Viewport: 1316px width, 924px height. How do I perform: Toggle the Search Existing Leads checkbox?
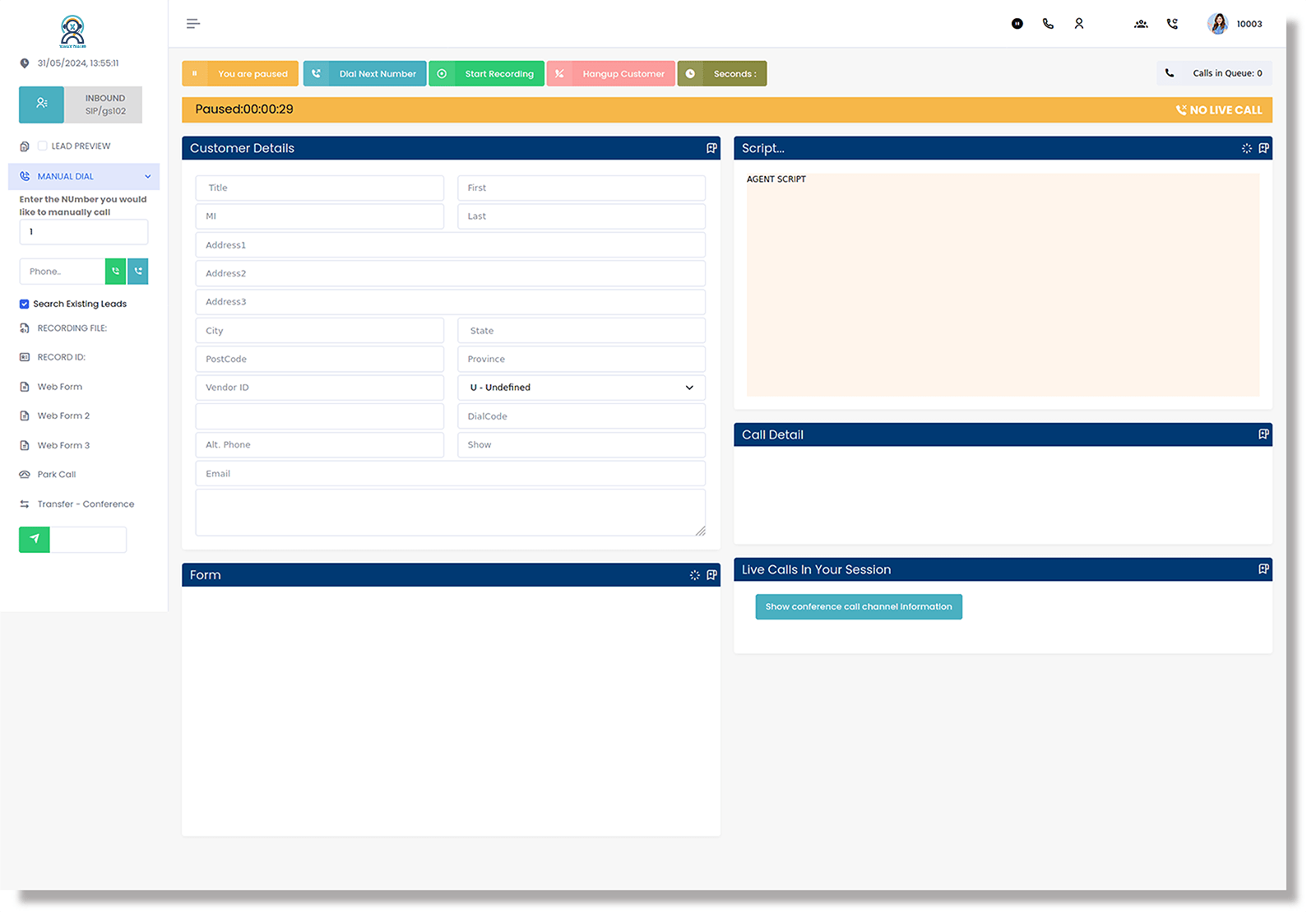(x=25, y=304)
